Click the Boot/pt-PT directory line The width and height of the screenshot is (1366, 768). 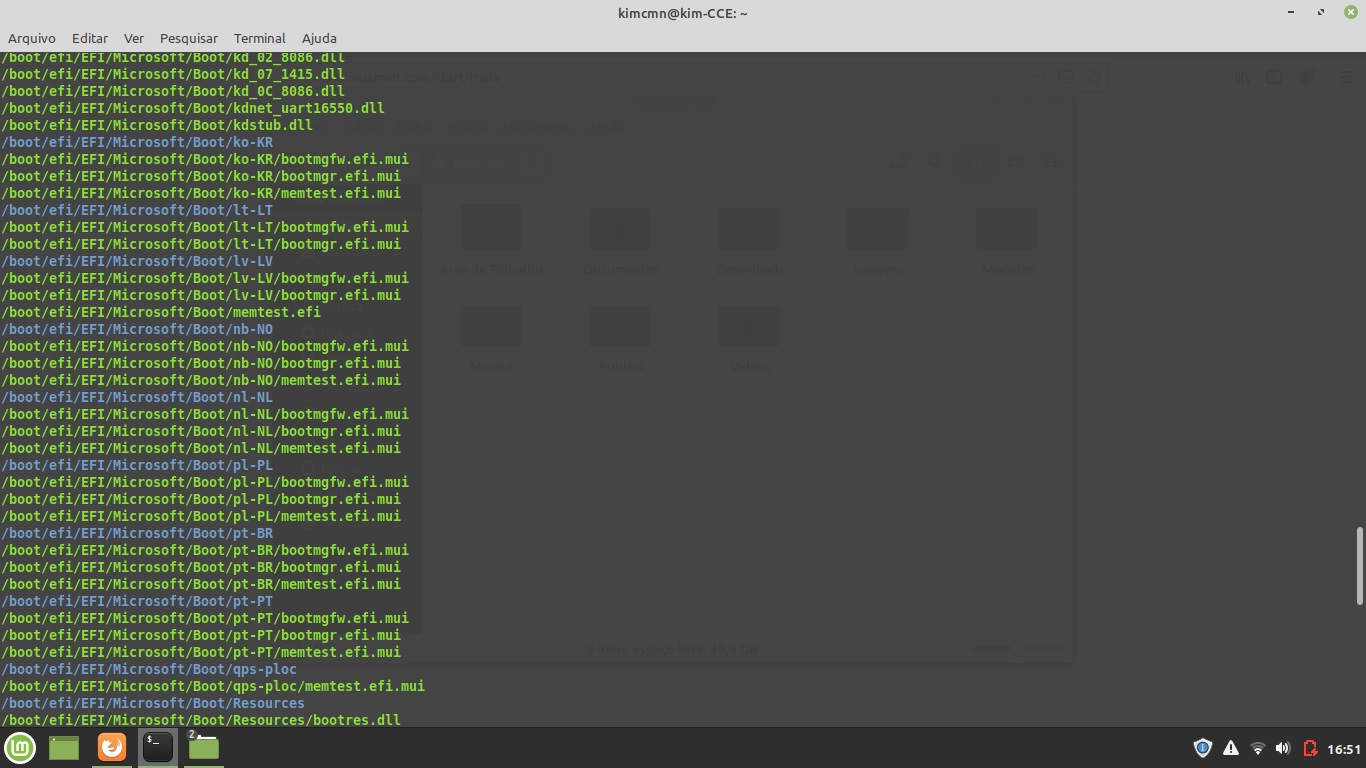point(137,601)
